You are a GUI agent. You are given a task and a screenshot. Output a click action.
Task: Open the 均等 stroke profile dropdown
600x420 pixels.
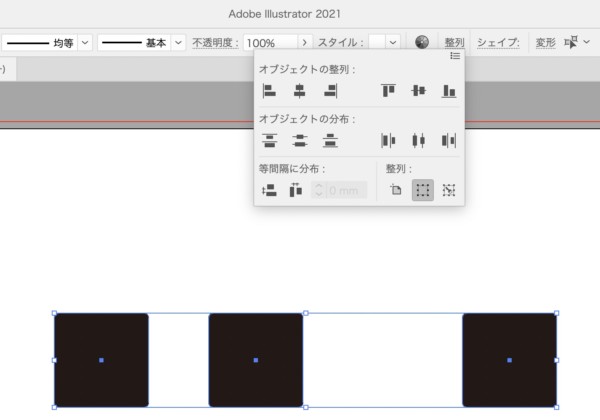click(x=85, y=43)
